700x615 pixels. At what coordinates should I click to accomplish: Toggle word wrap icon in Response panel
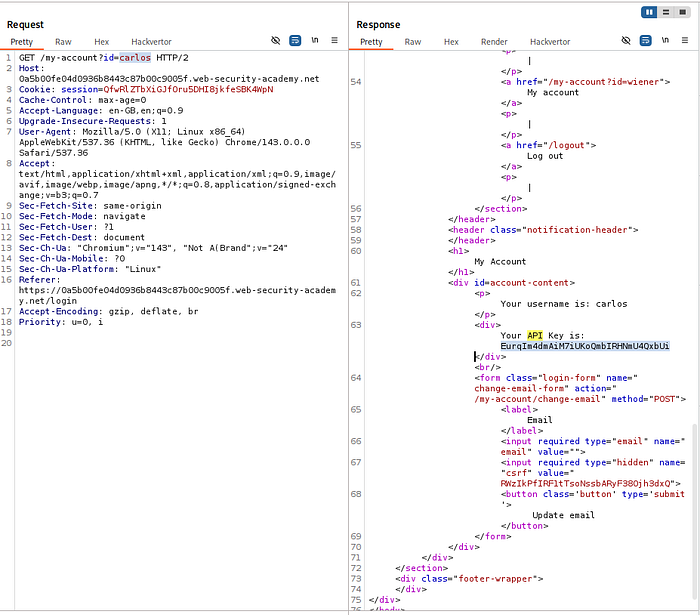(646, 41)
